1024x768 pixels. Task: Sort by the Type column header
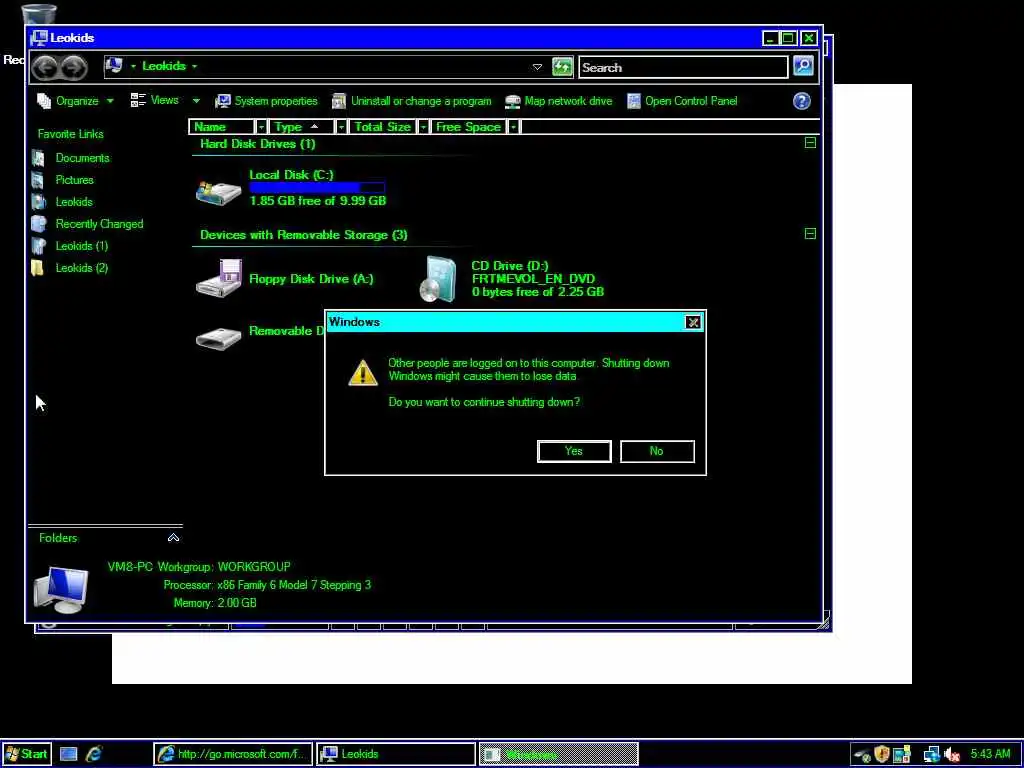pos(301,127)
